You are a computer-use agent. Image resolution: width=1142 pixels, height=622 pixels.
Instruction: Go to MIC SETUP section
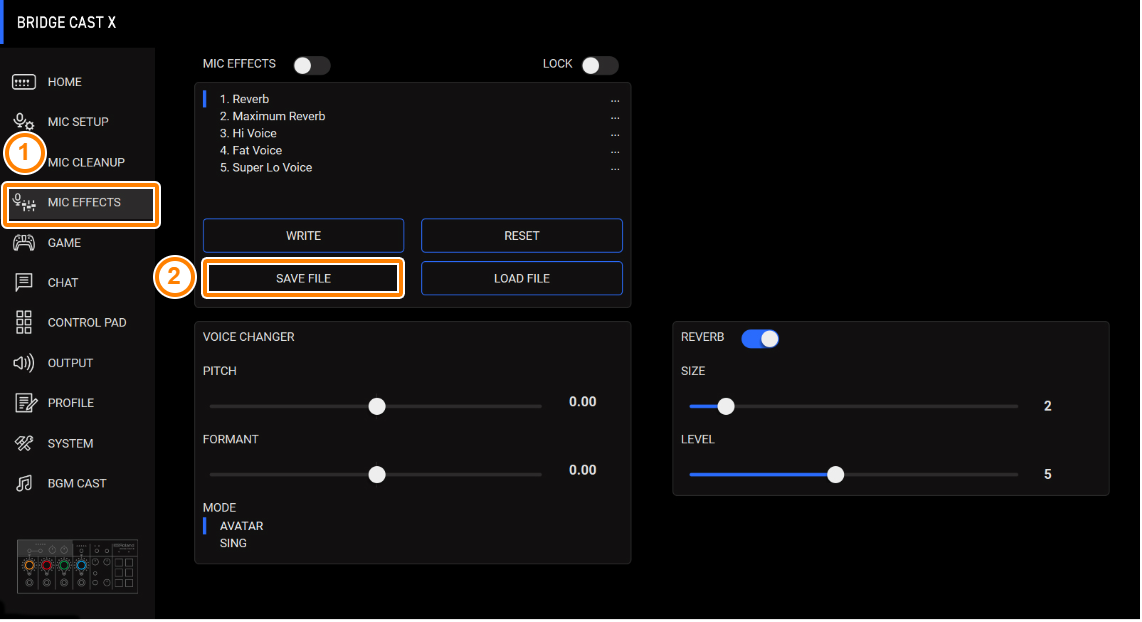[77, 122]
